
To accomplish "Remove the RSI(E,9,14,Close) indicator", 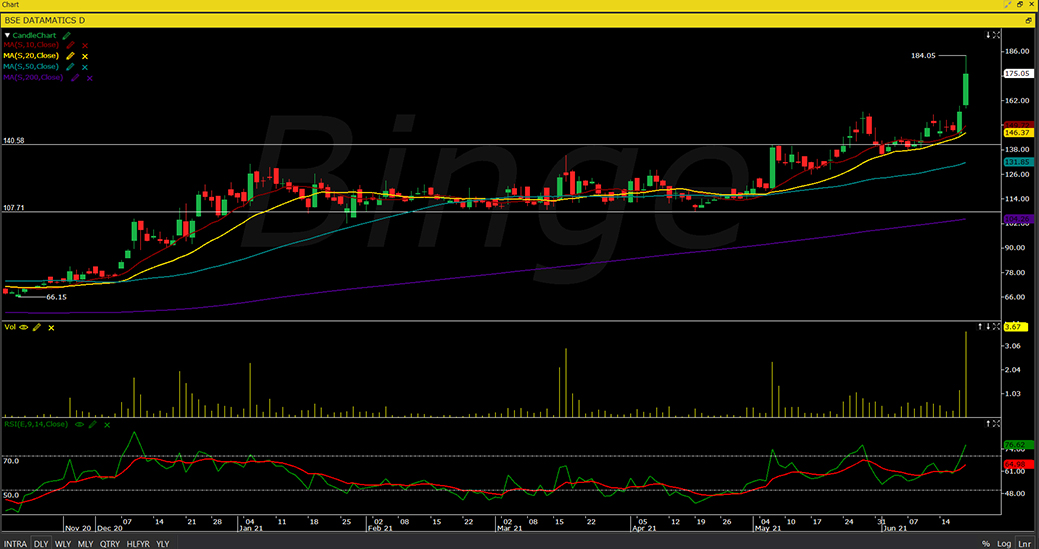I will pyautogui.click(x=107, y=424).
